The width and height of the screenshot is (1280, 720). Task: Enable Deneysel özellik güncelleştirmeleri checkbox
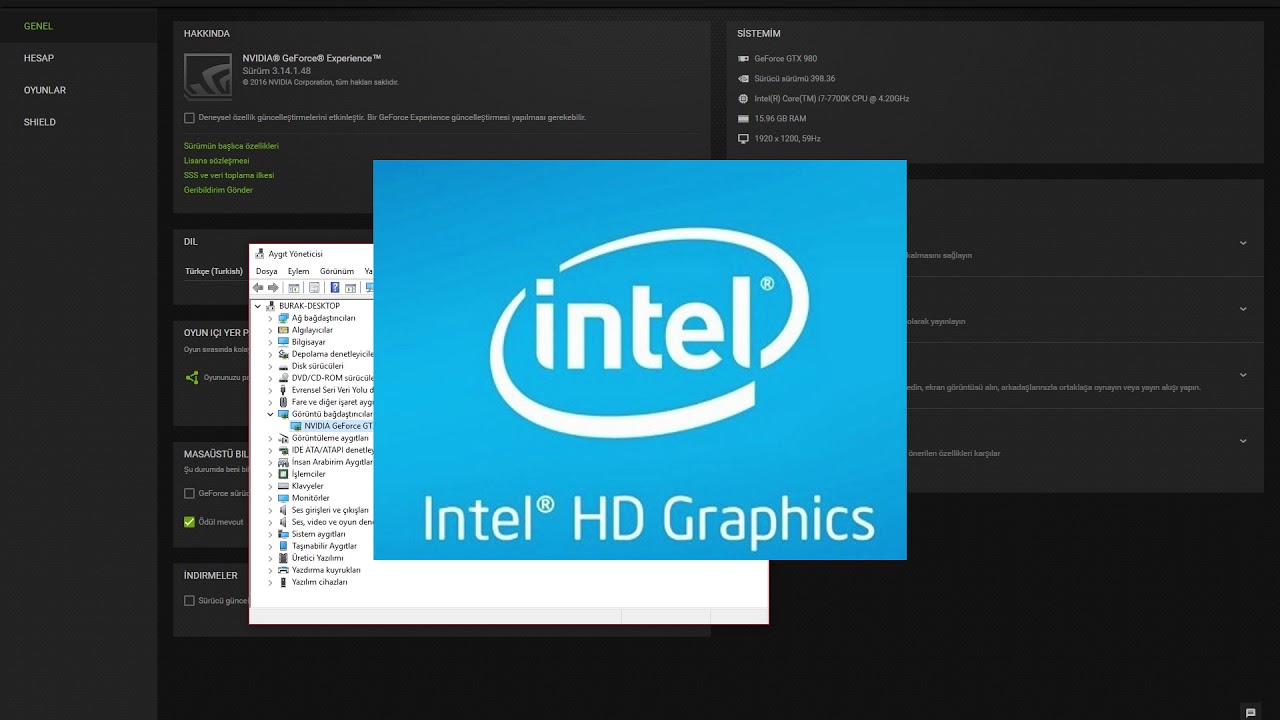tap(189, 118)
